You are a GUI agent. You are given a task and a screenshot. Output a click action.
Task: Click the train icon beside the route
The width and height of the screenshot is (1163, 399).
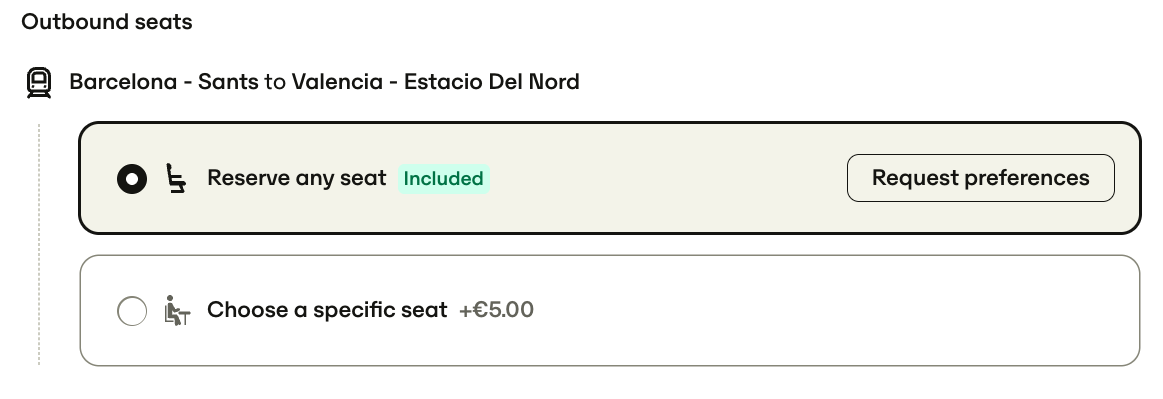point(39,82)
